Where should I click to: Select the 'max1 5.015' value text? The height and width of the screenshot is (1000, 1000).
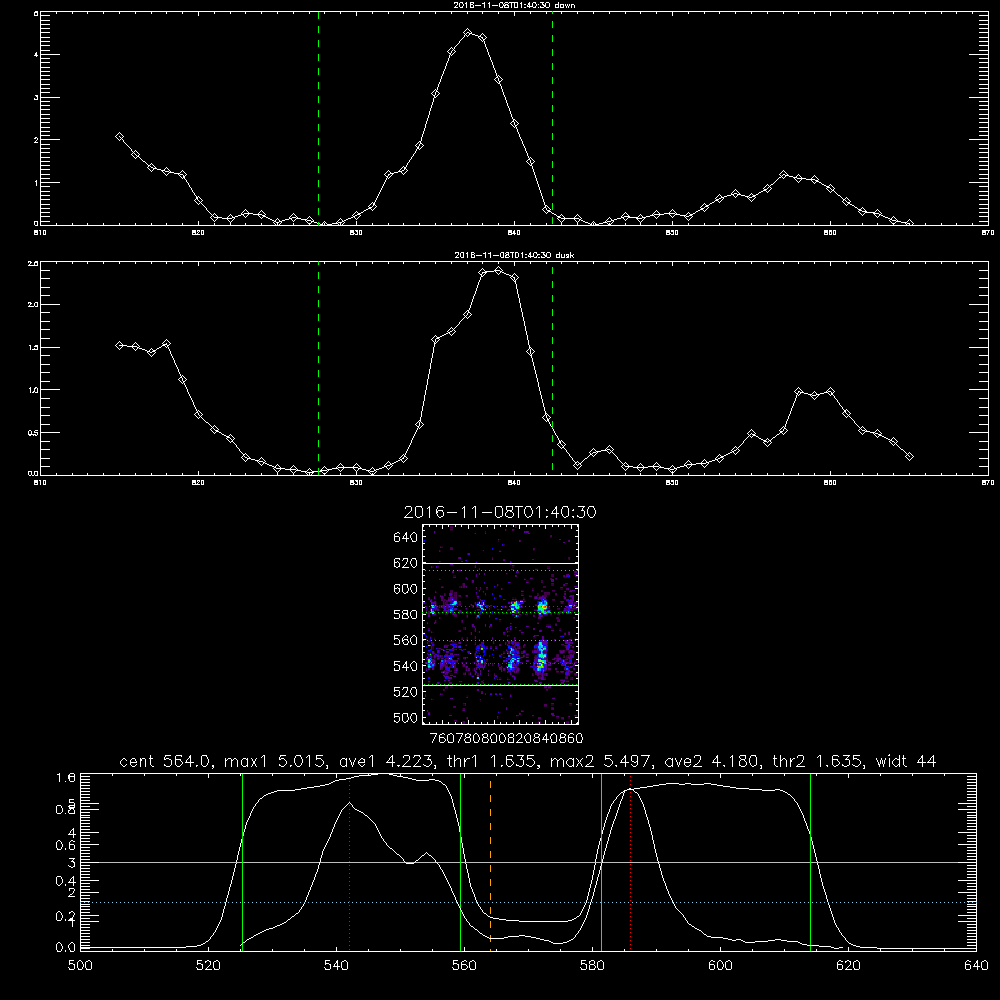click(x=274, y=761)
